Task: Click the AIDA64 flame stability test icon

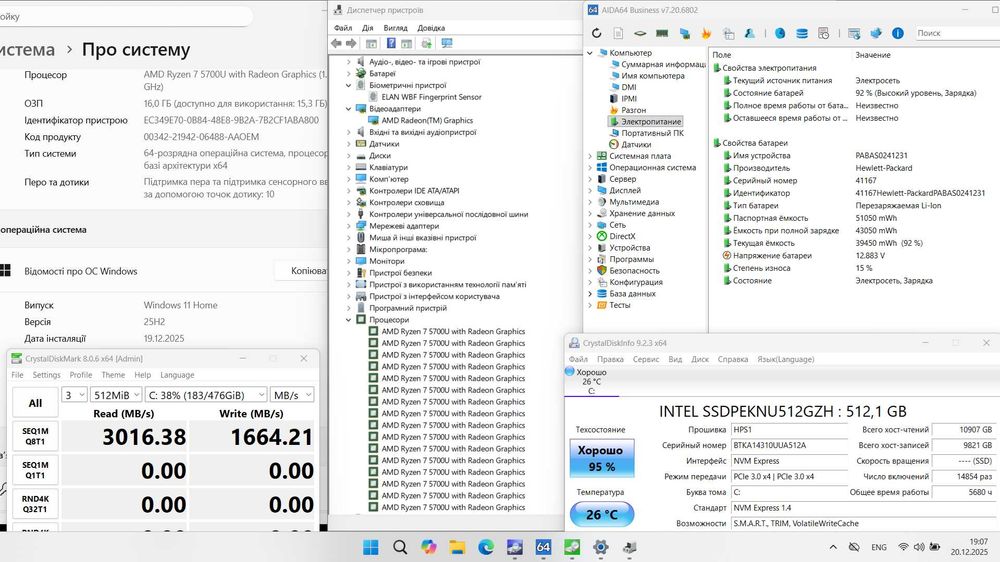Action: pyautogui.click(x=706, y=33)
